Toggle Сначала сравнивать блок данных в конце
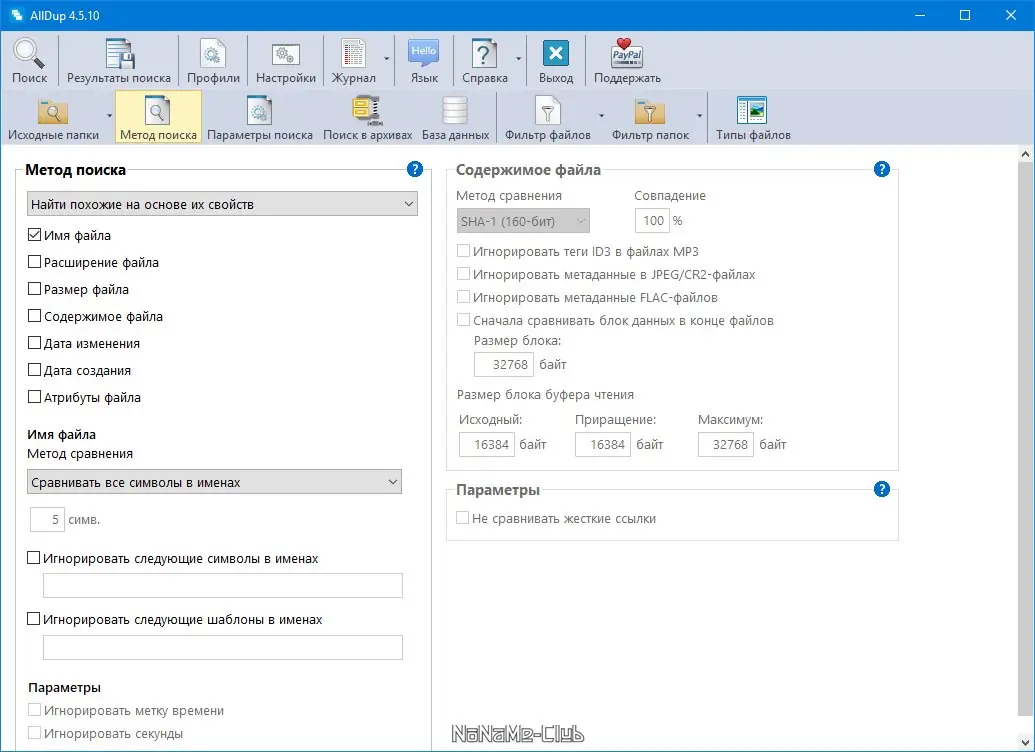Image resolution: width=1035 pixels, height=752 pixels. 463,320
